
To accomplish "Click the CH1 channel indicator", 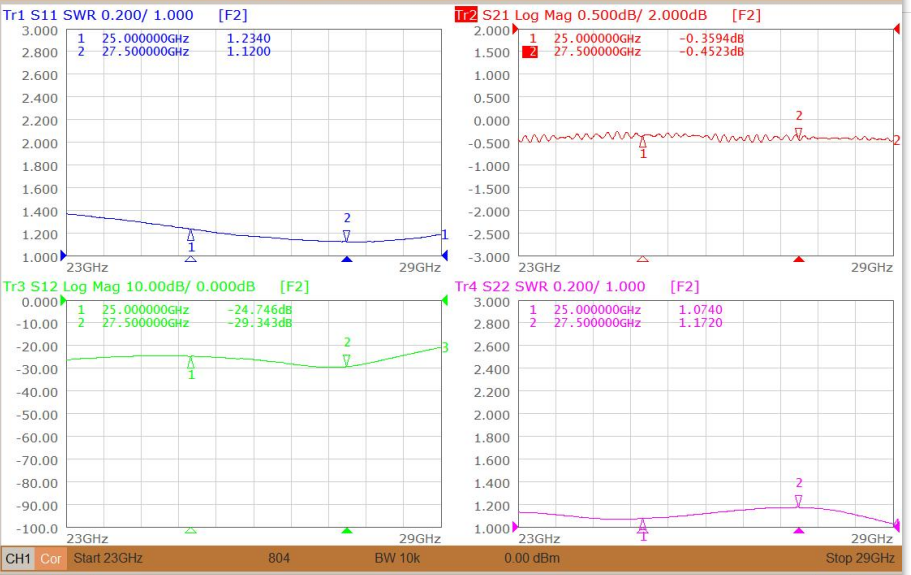I will click(18, 559).
